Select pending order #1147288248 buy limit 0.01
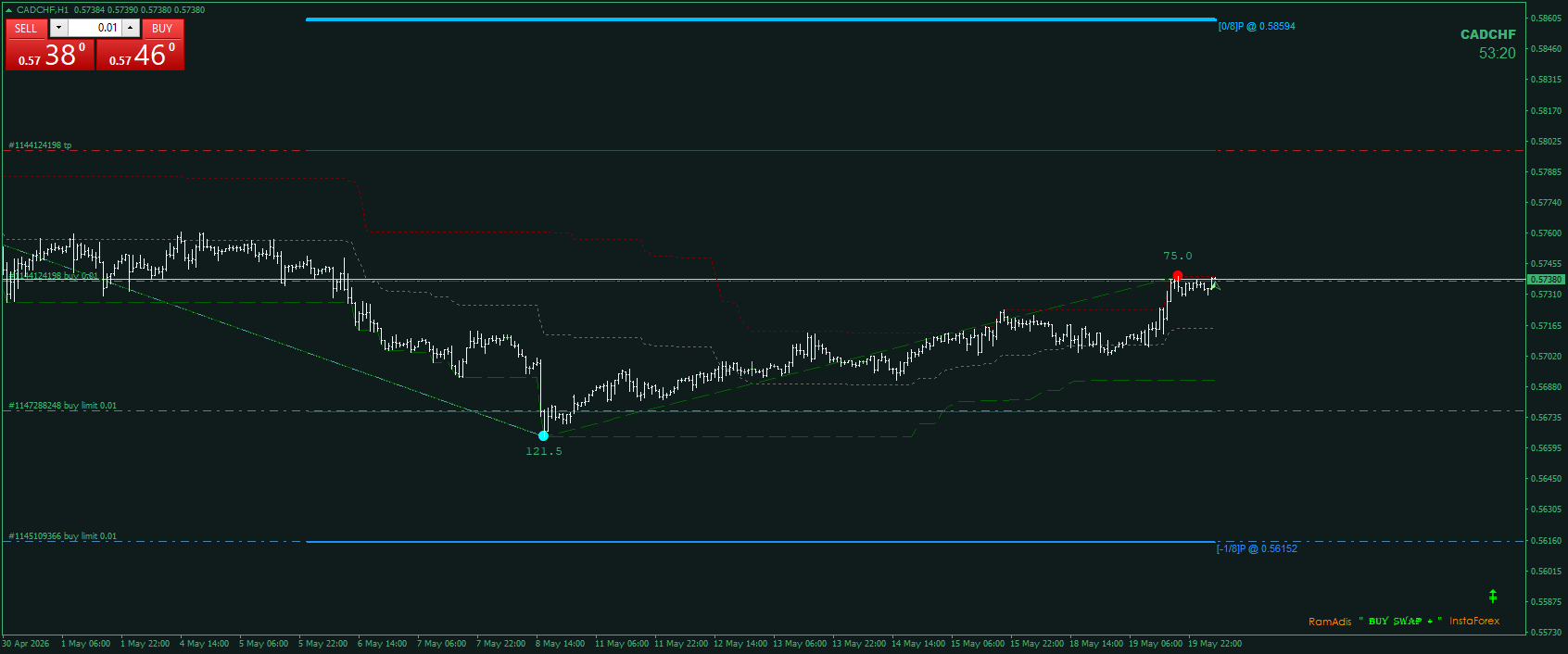This screenshot has width=1568, height=654. 63,406
